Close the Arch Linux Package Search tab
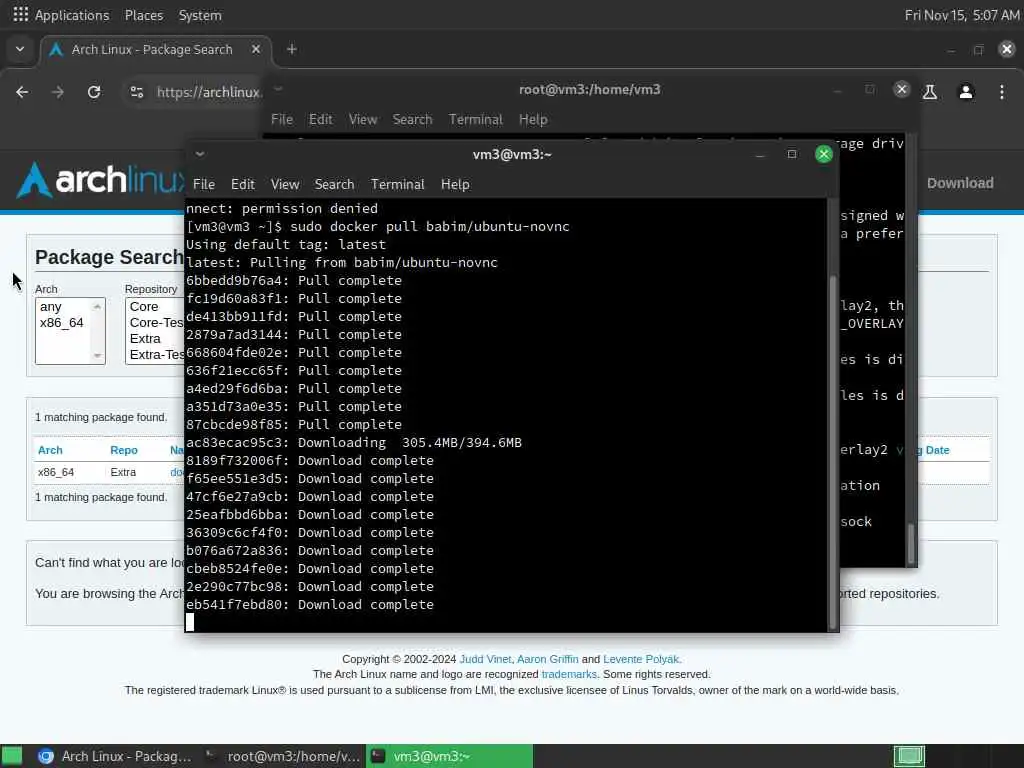1024x768 pixels. 256,50
